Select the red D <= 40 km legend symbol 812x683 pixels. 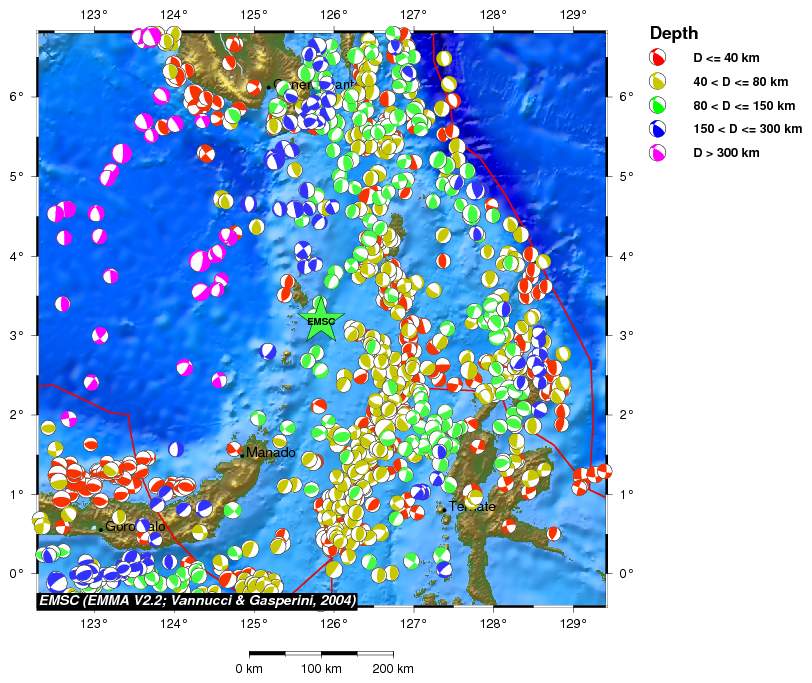point(657,57)
